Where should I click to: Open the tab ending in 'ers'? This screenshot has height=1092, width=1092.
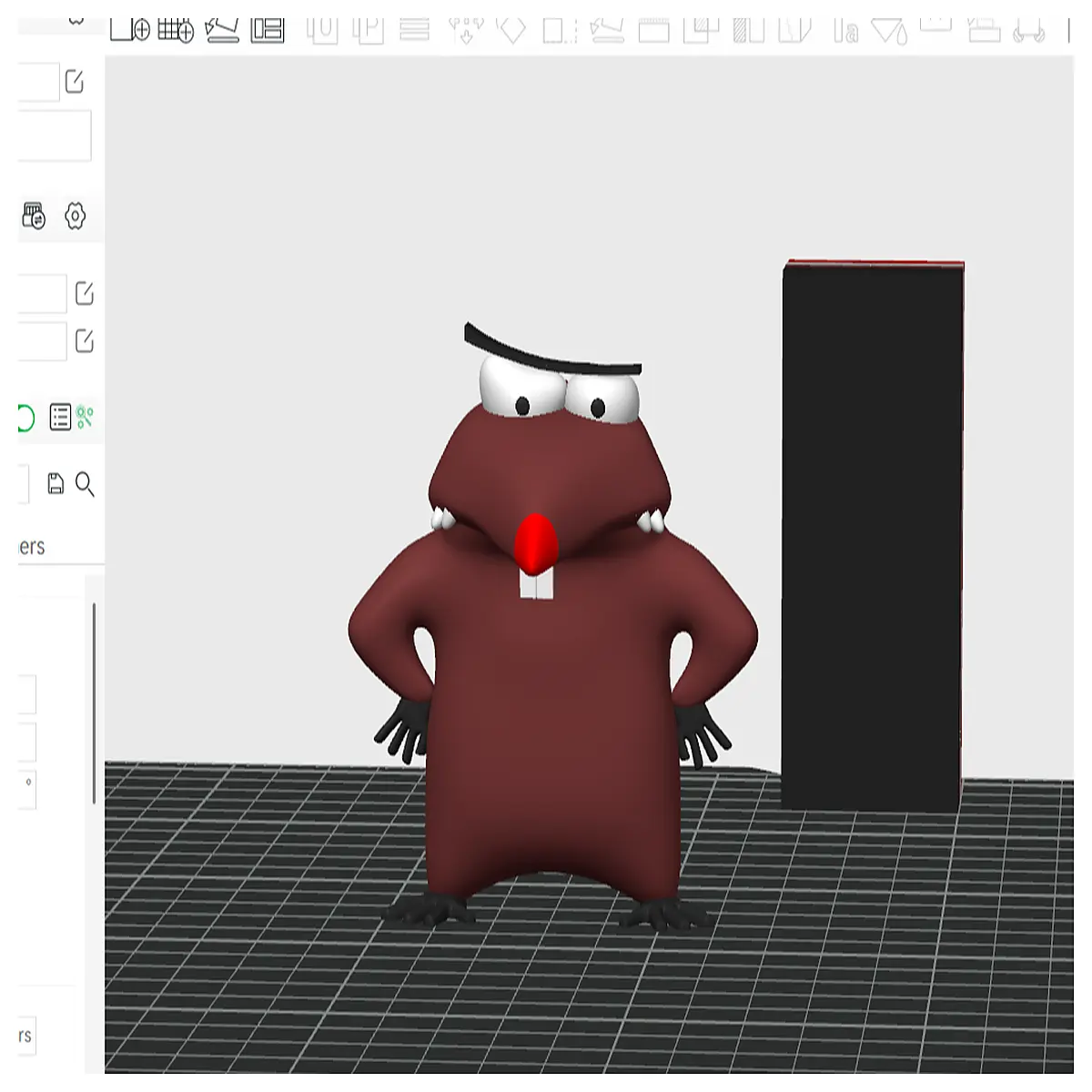coord(32,547)
